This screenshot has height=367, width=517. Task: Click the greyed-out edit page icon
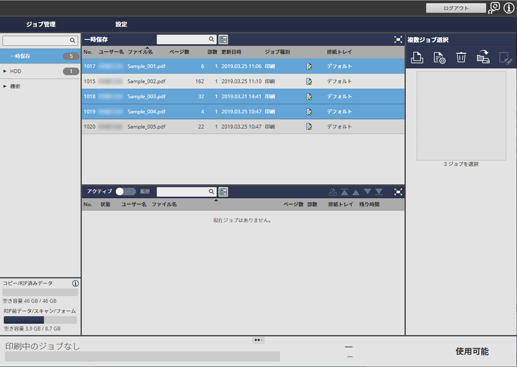coord(505,58)
